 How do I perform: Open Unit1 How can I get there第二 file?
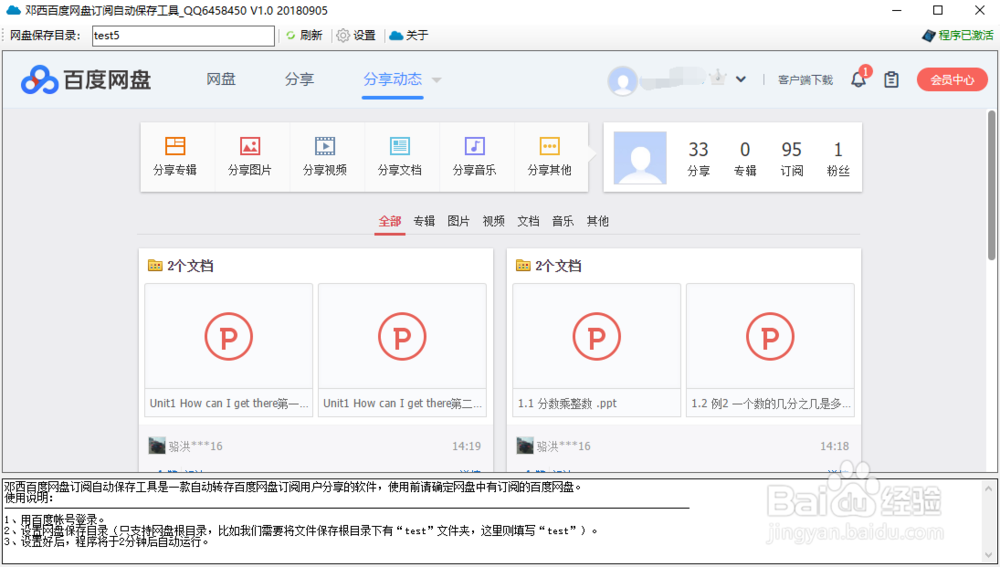(402, 350)
